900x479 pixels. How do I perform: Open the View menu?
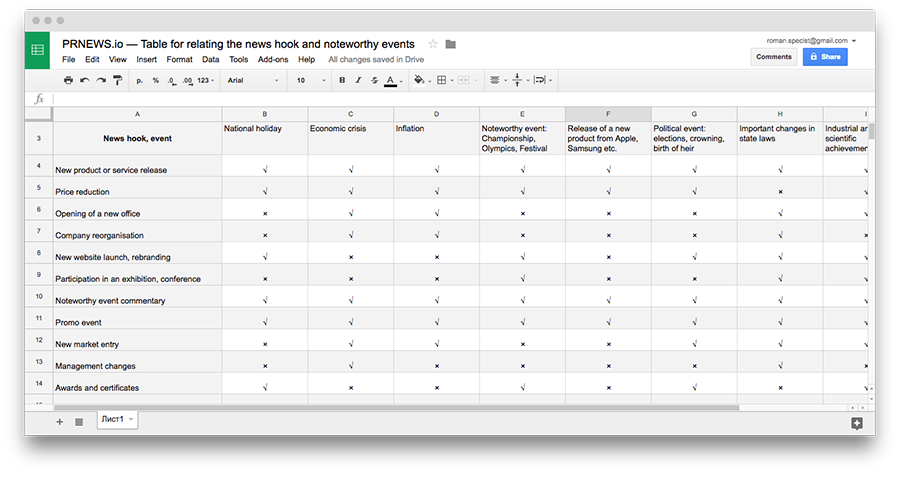(118, 60)
